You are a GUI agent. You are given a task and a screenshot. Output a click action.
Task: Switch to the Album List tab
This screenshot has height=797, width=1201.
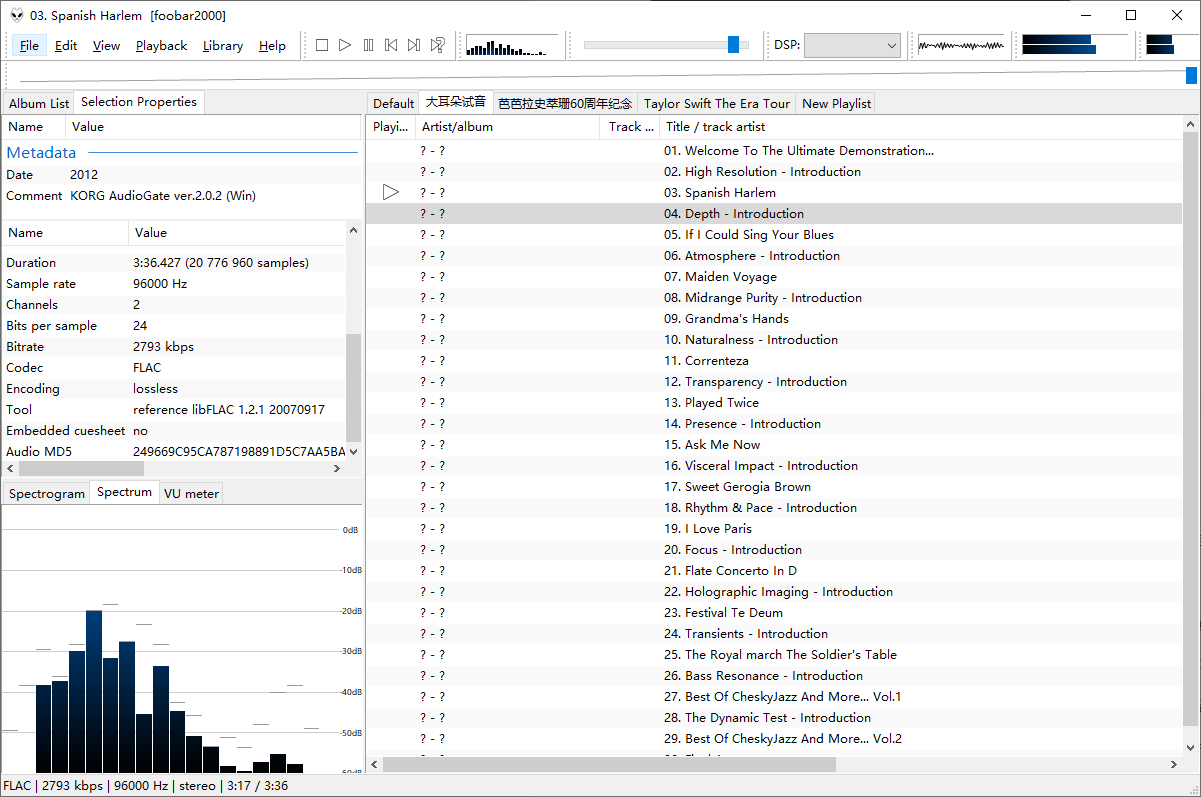click(39, 103)
